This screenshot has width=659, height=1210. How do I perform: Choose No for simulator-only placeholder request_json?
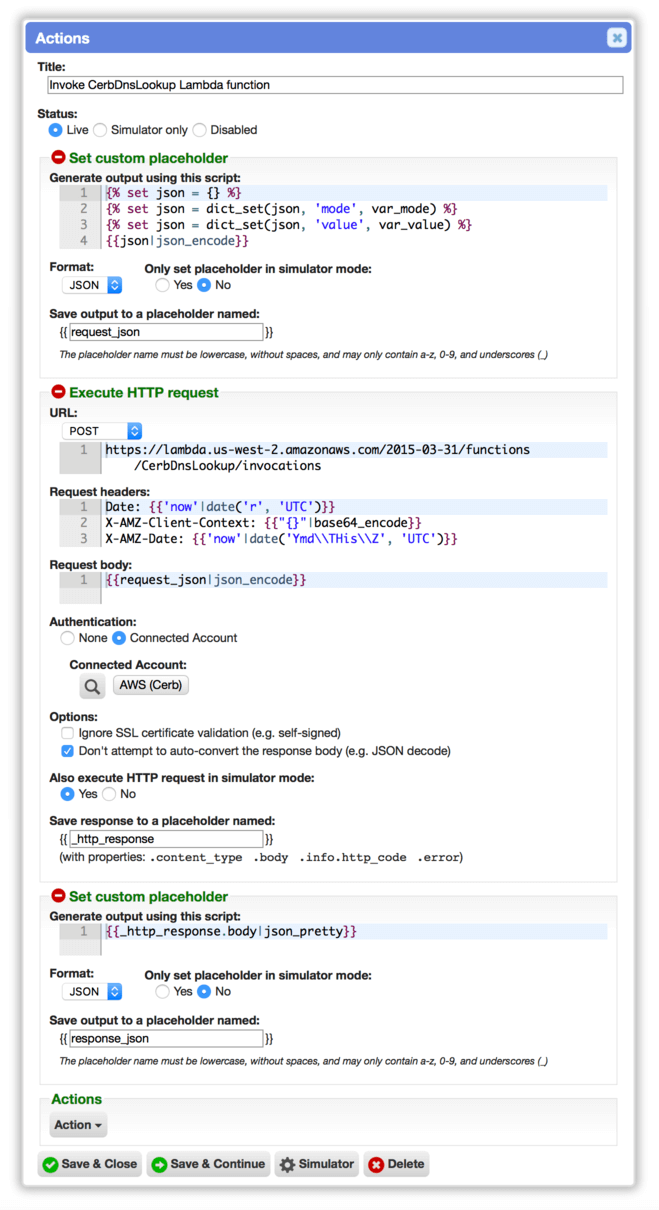pyautogui.click(x=204, y=285)
